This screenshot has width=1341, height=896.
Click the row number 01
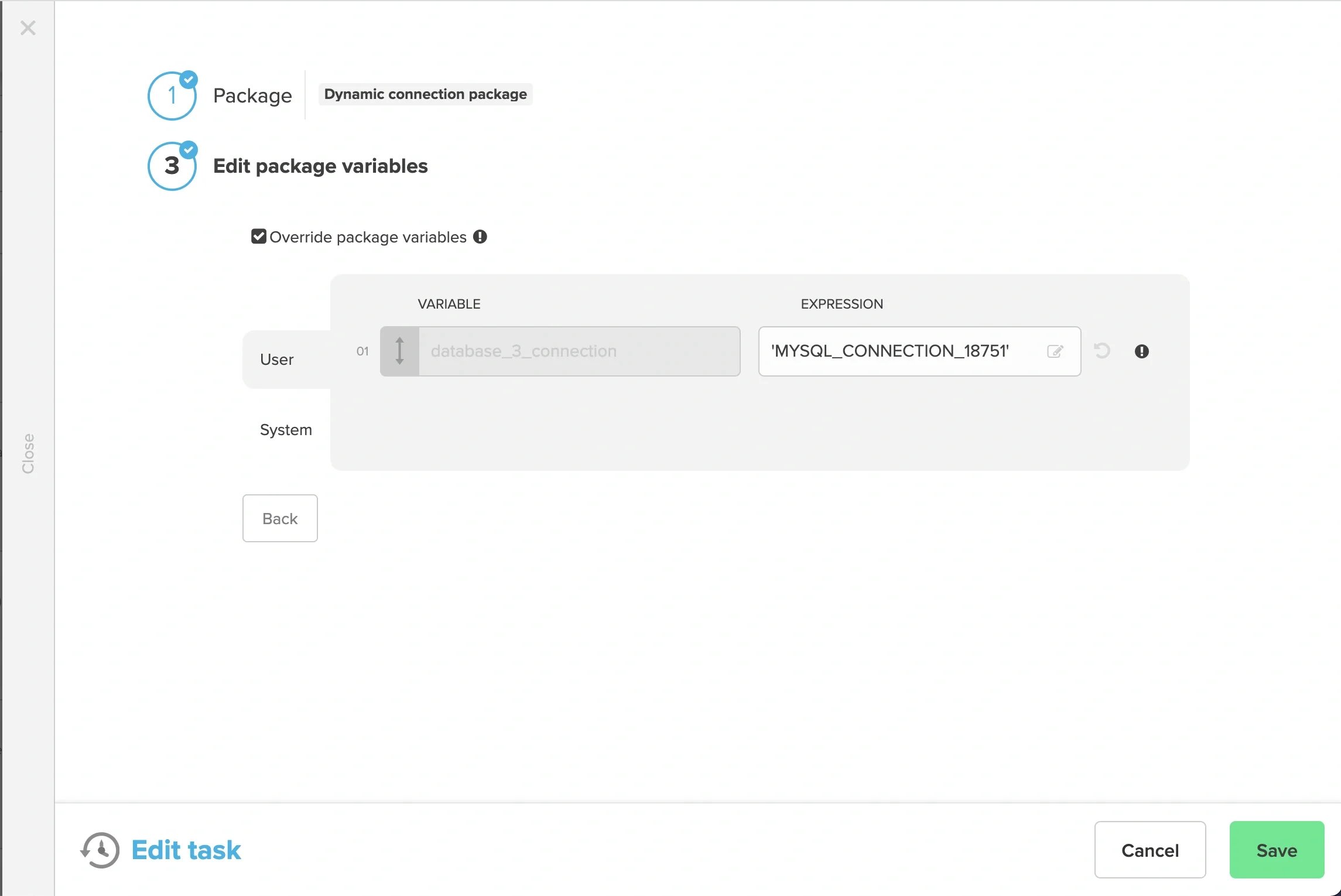point(362,351)
